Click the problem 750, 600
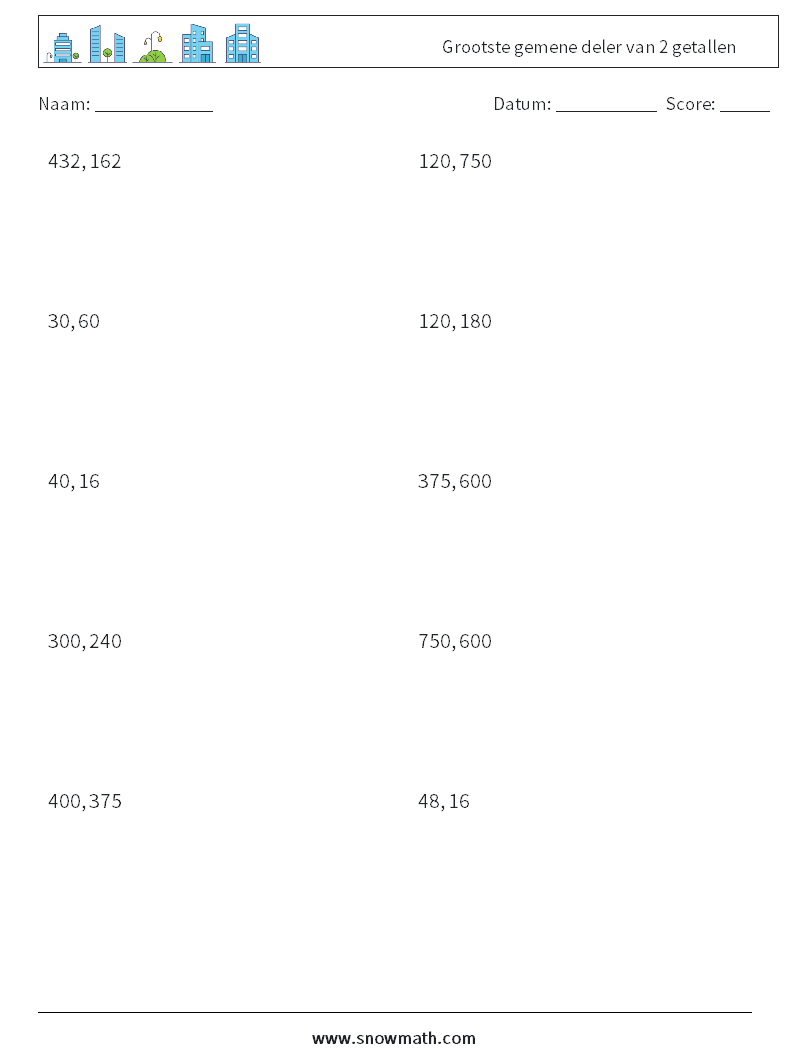The height and width of the screenshot is (1053, 794). click(455, 641)
